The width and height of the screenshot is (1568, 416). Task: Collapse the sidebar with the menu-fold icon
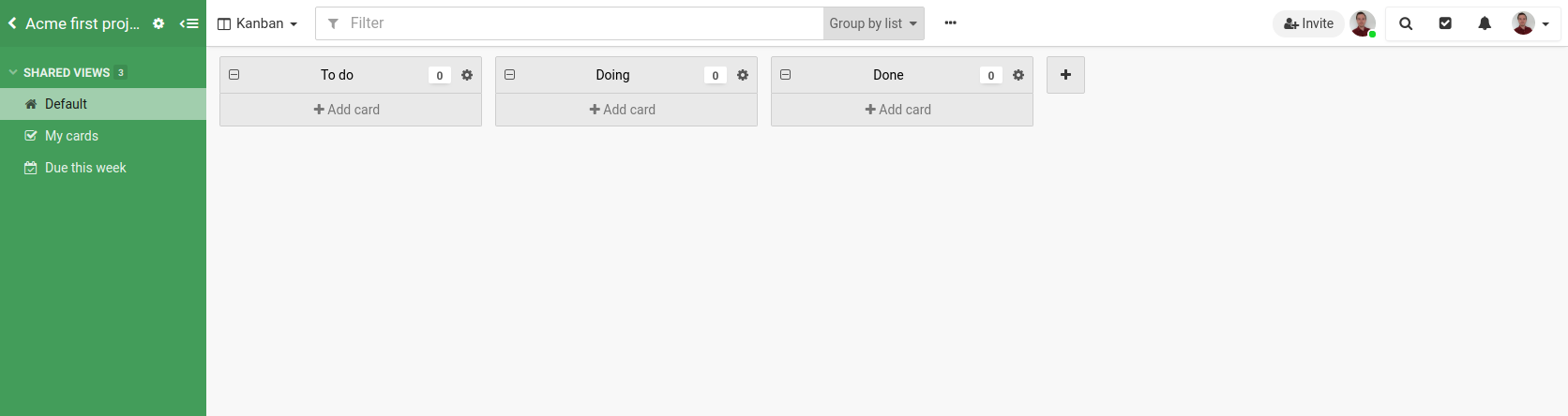[189, 23]
